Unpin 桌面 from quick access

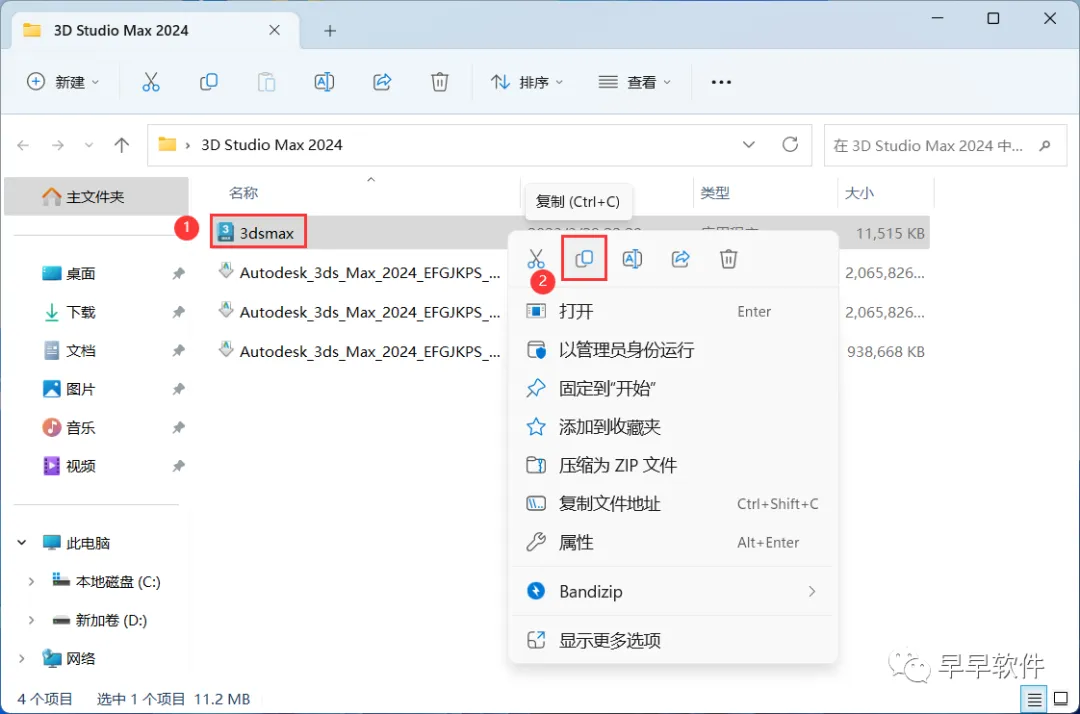pyautogui.click(x=178, y=273)
